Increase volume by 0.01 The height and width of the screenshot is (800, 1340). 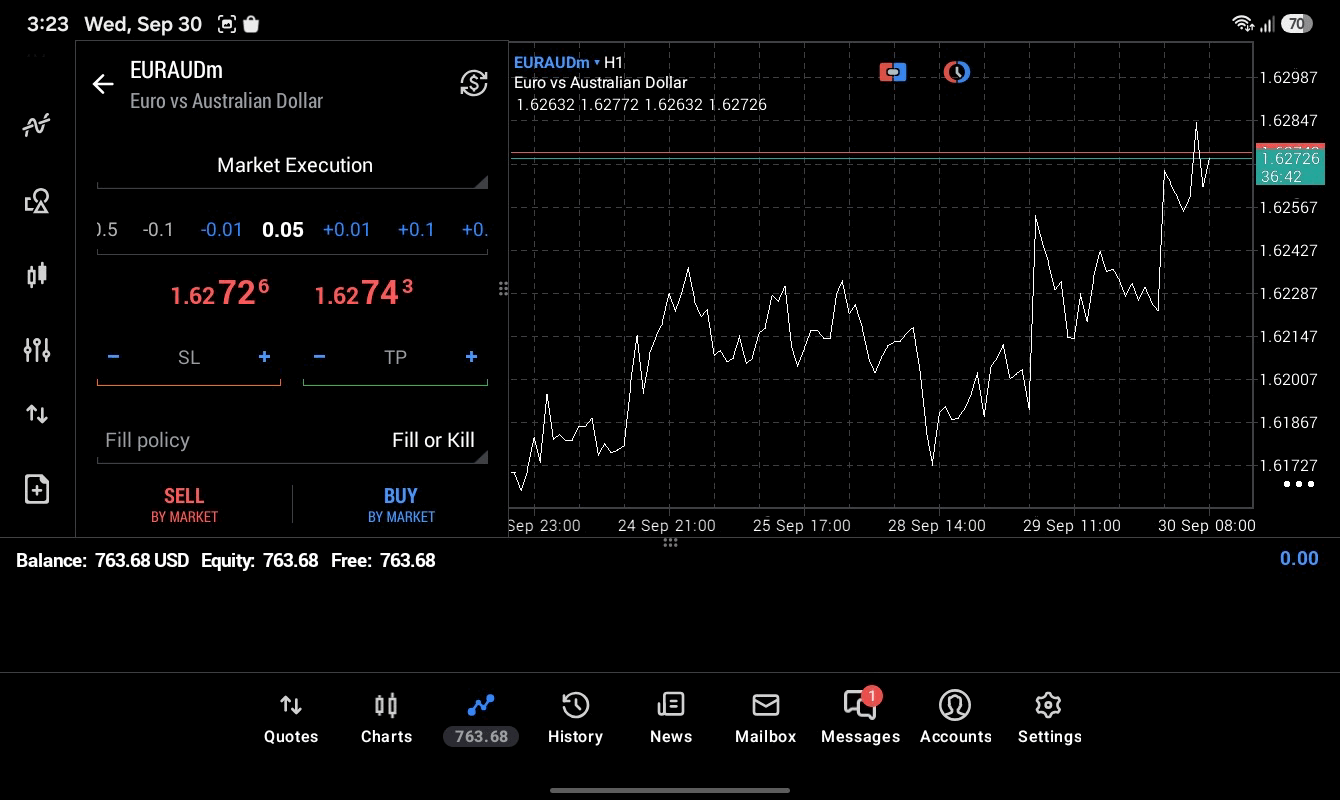point(347,230)
